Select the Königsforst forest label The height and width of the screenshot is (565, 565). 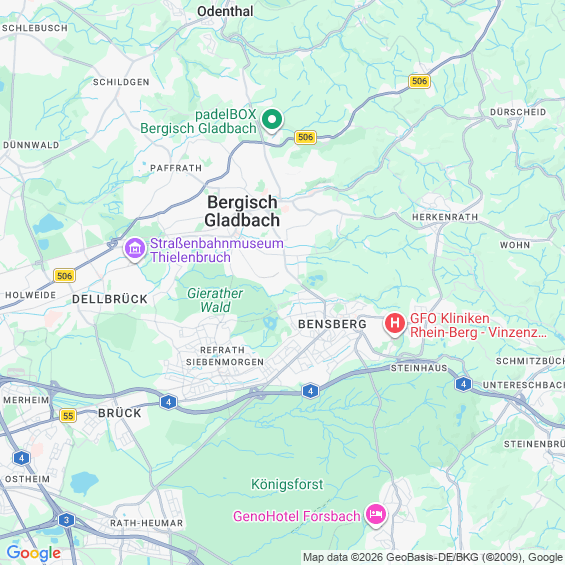pyautogui.click(x=287, y=485)
